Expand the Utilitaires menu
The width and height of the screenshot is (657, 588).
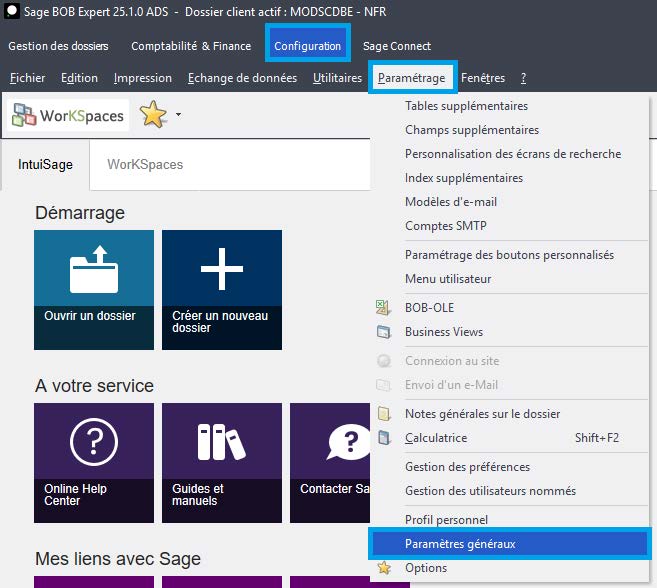point(337,78)
